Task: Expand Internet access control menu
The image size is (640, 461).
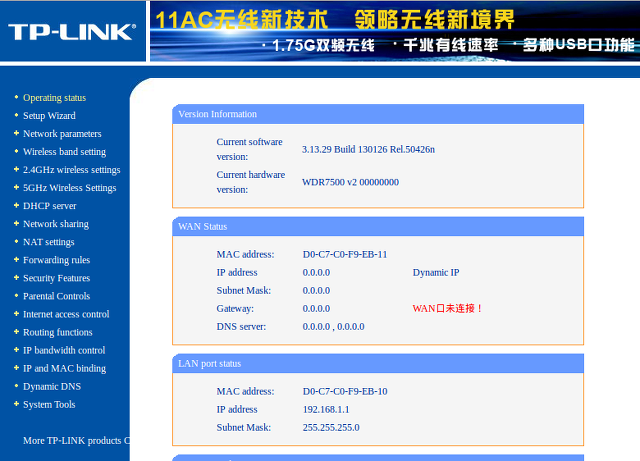Action: 66,314
